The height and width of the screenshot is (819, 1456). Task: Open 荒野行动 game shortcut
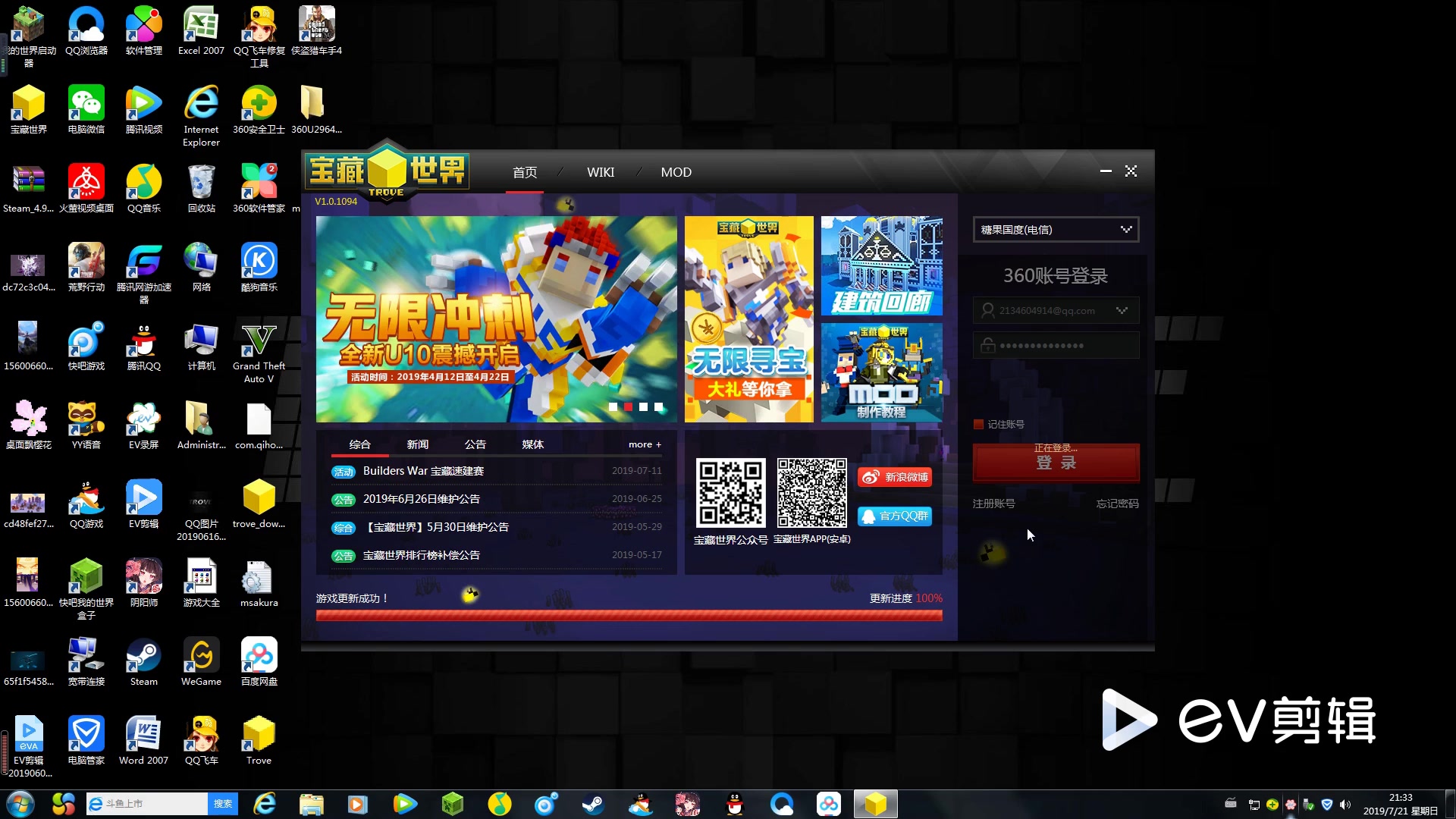click(x=86, y=268)
